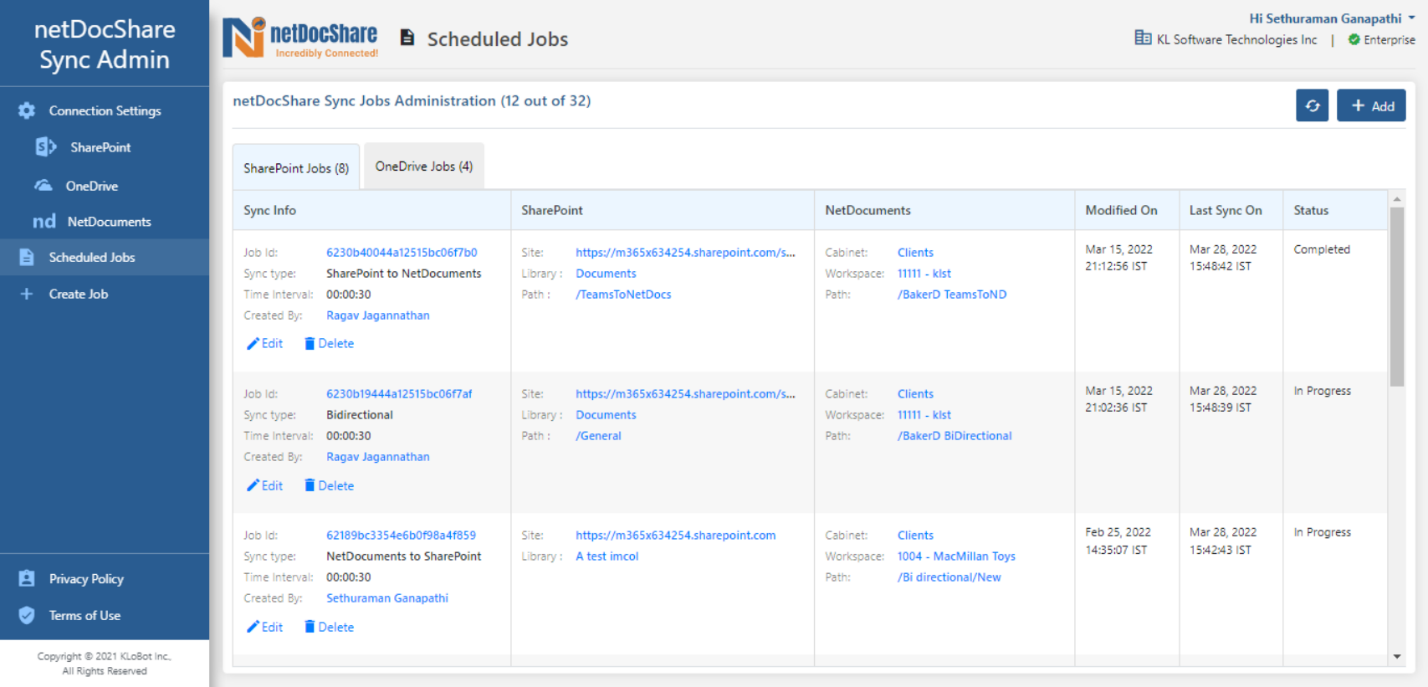Open the Privacy Policy link
The height and width of the screenshot is (687, 1428).
(86, 579)
